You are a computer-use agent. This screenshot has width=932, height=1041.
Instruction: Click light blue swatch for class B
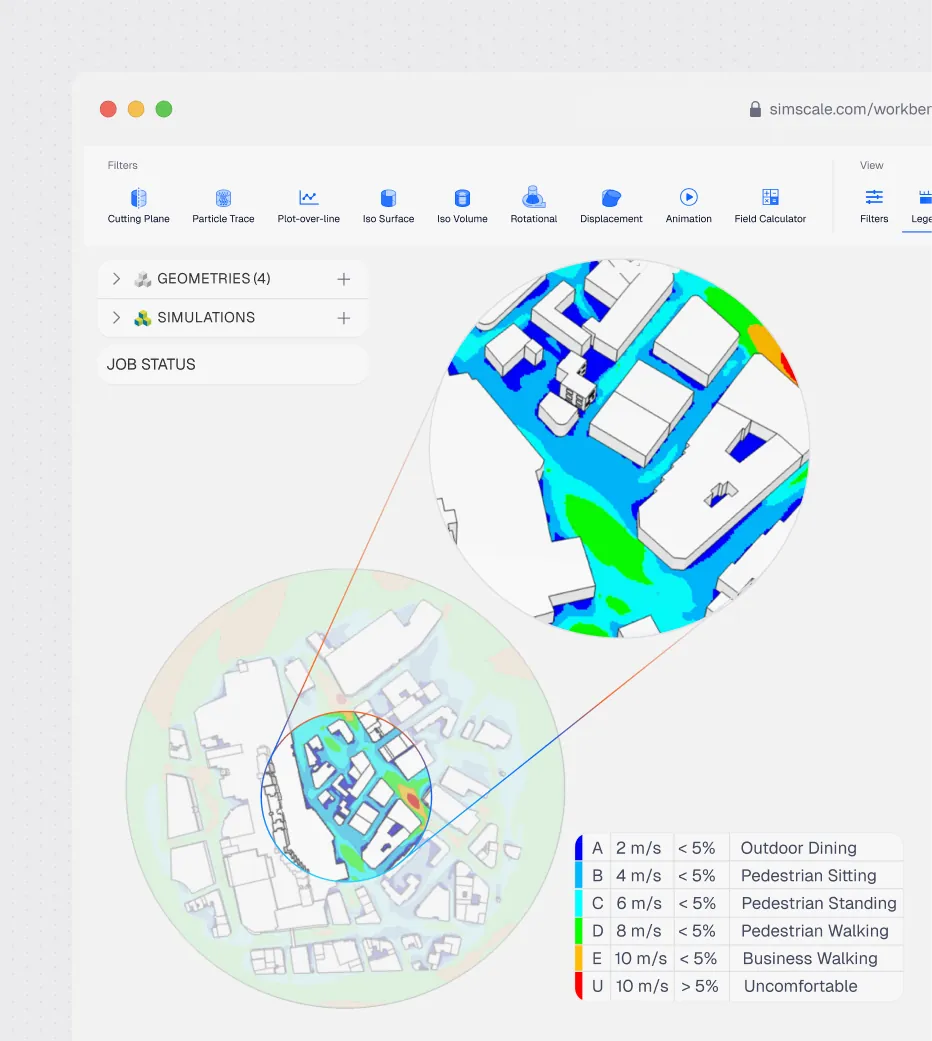tap(579, 875)
